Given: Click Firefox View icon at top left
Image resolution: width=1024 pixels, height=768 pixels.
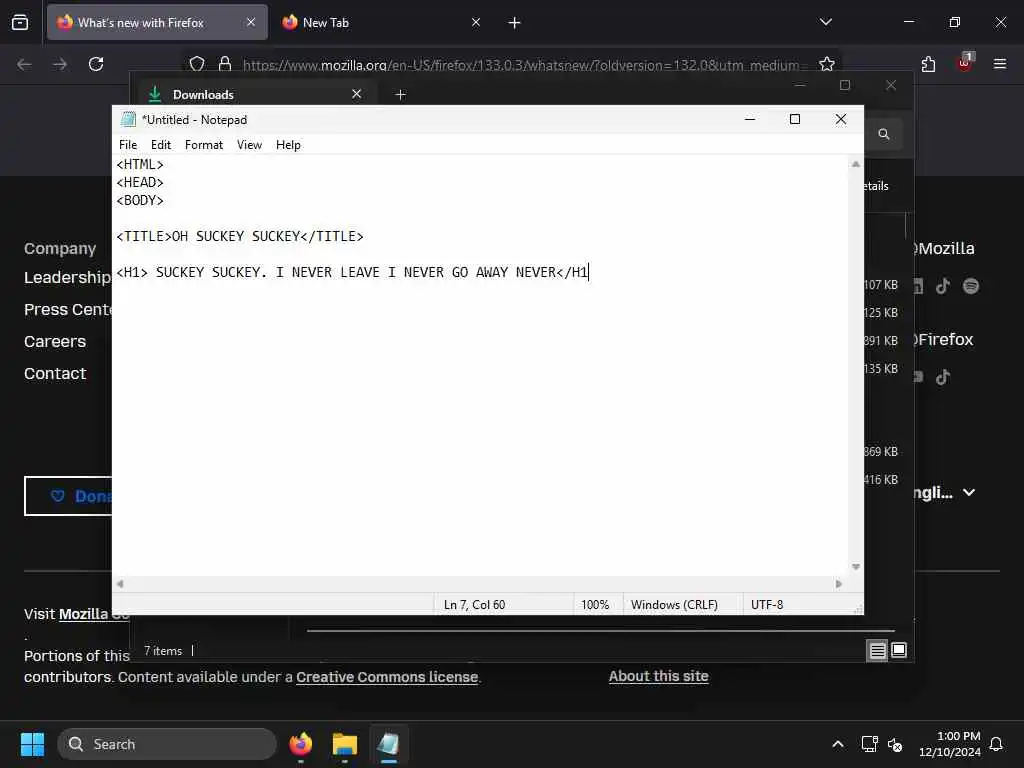Looking at the screenshot, I should 20,22.
